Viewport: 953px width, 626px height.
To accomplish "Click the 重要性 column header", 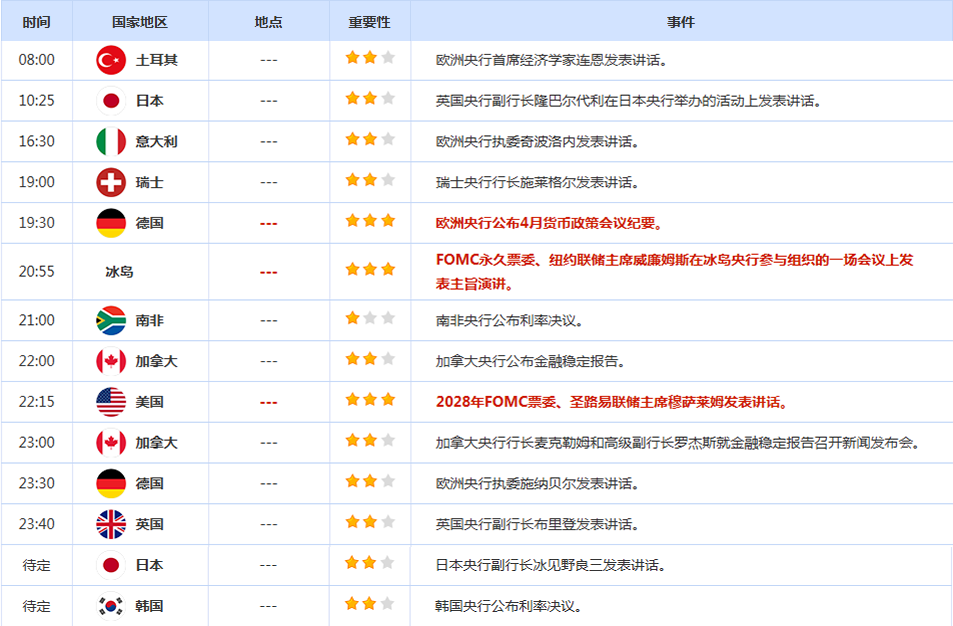I will coord(370,22).
